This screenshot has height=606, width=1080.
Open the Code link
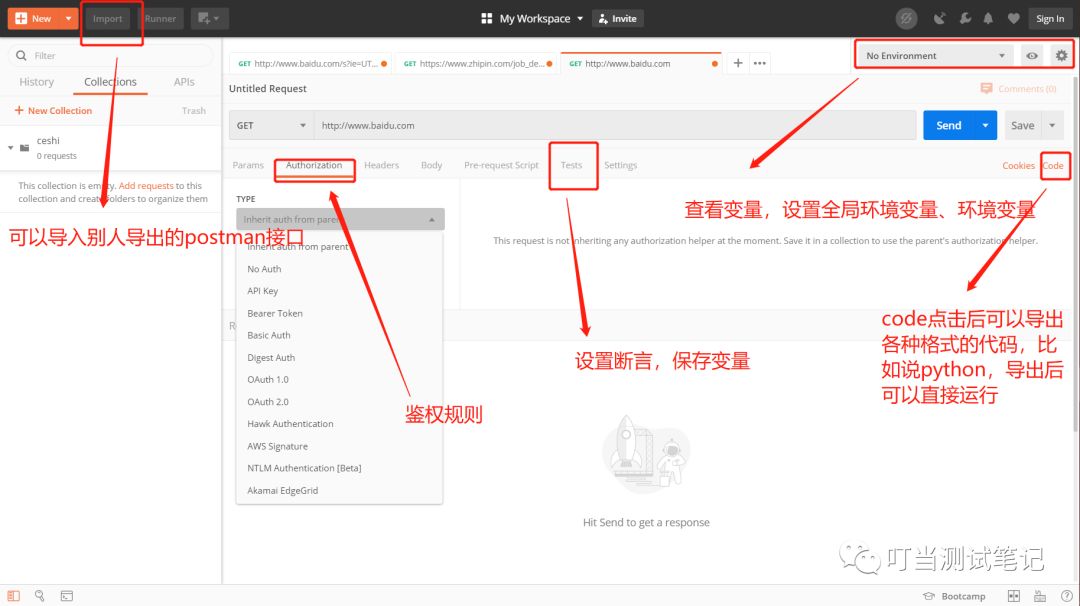click(1053, 165)
